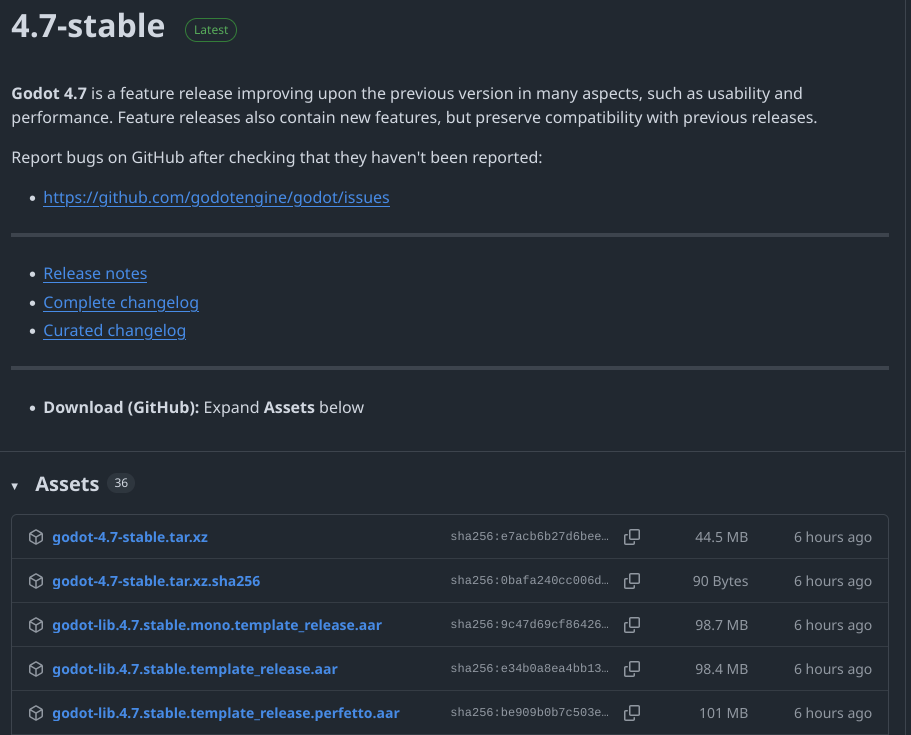Copy hash of mono.template_release.aar asset
911x735 pixels.
point(632,625)
